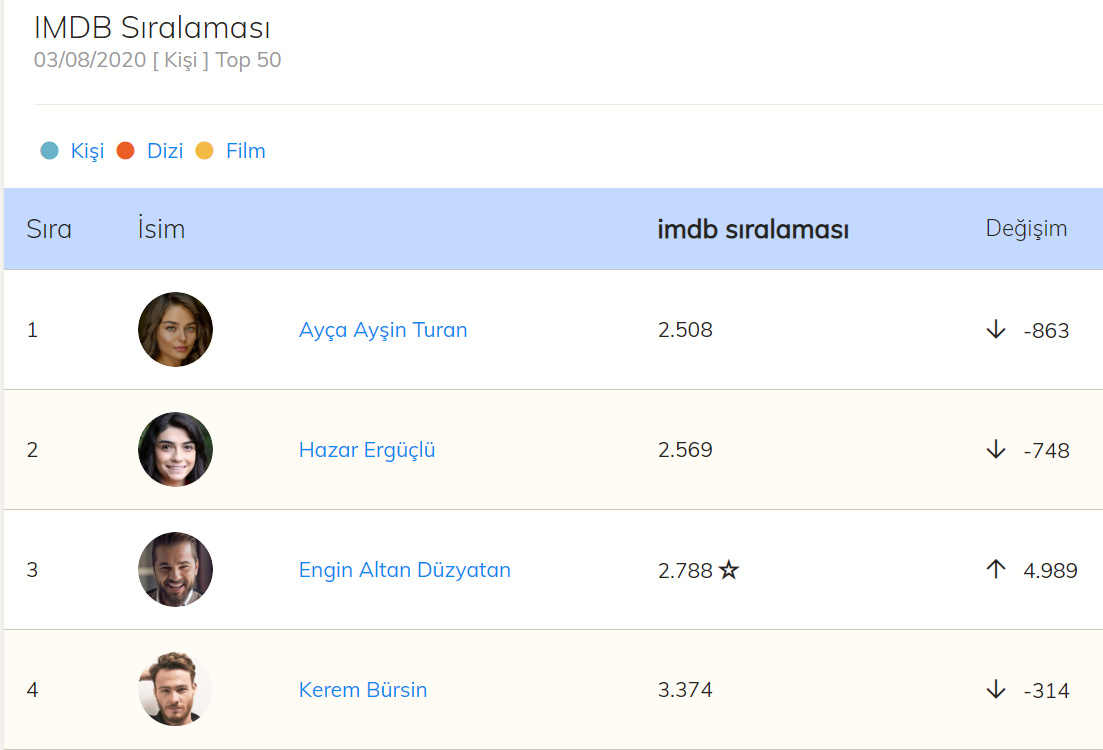This screenshot has width=1103, height=750.
Task: Go to Engin Altan Düzyatan's page
Action: (405, 570)
